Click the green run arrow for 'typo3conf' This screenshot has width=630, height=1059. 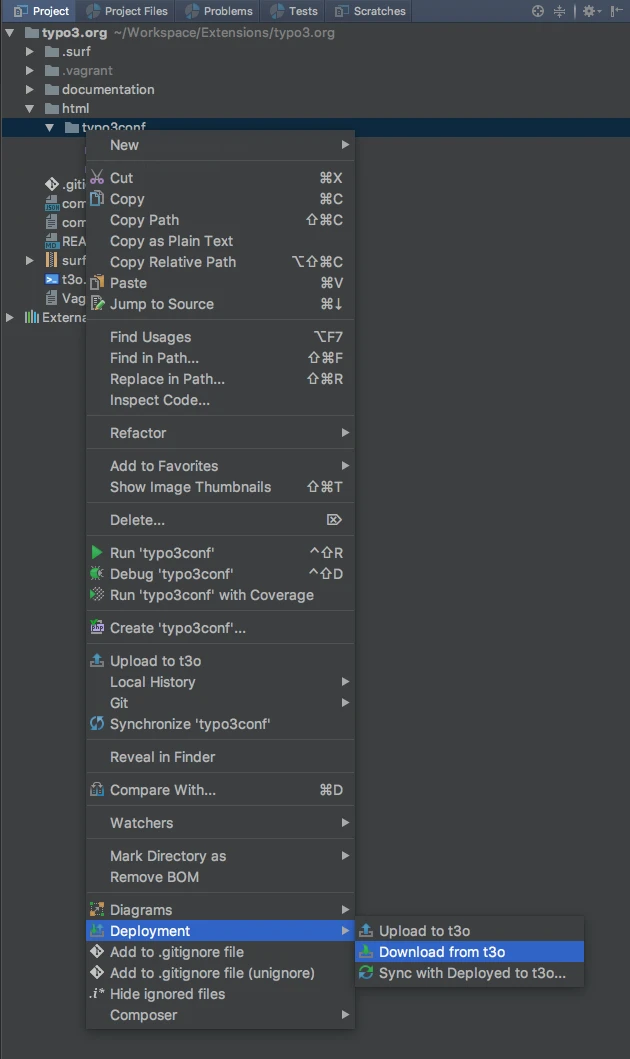coord(97,552)
